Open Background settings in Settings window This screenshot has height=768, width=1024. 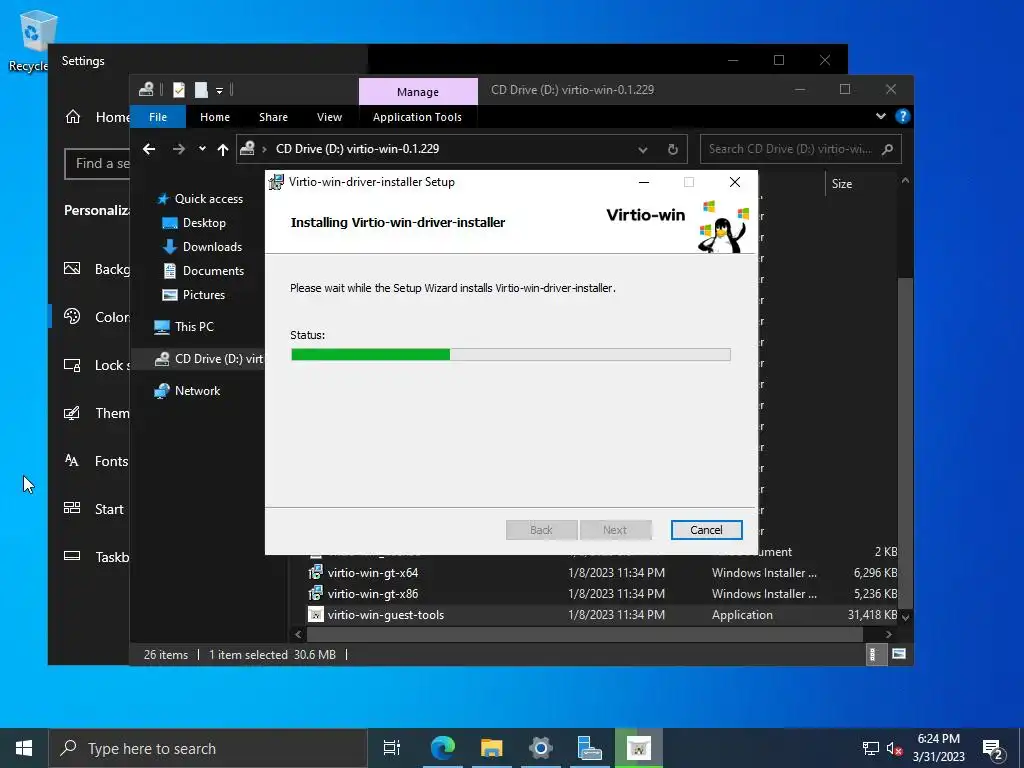coord(97,269)
